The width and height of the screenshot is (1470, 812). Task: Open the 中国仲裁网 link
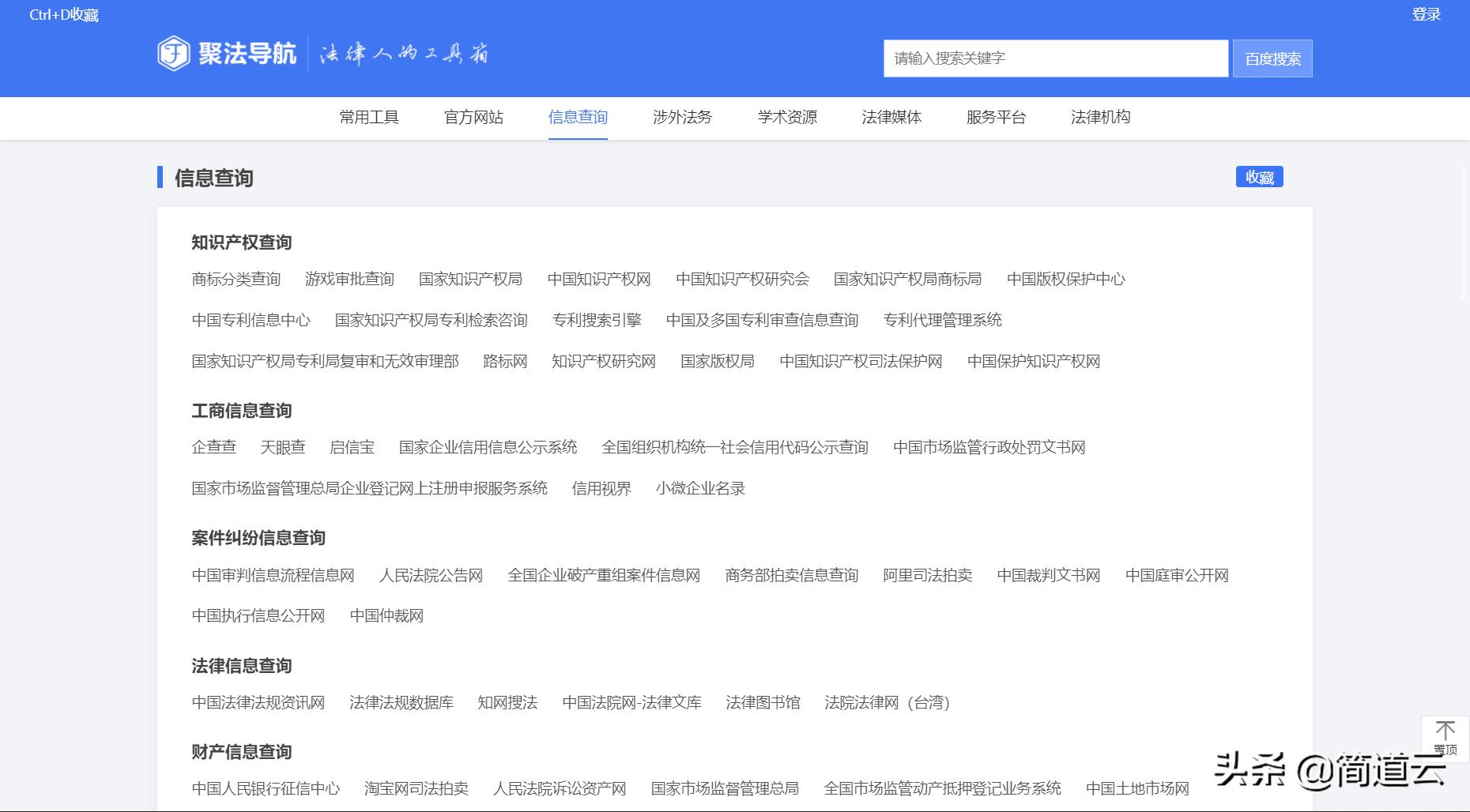coord(388,616)
